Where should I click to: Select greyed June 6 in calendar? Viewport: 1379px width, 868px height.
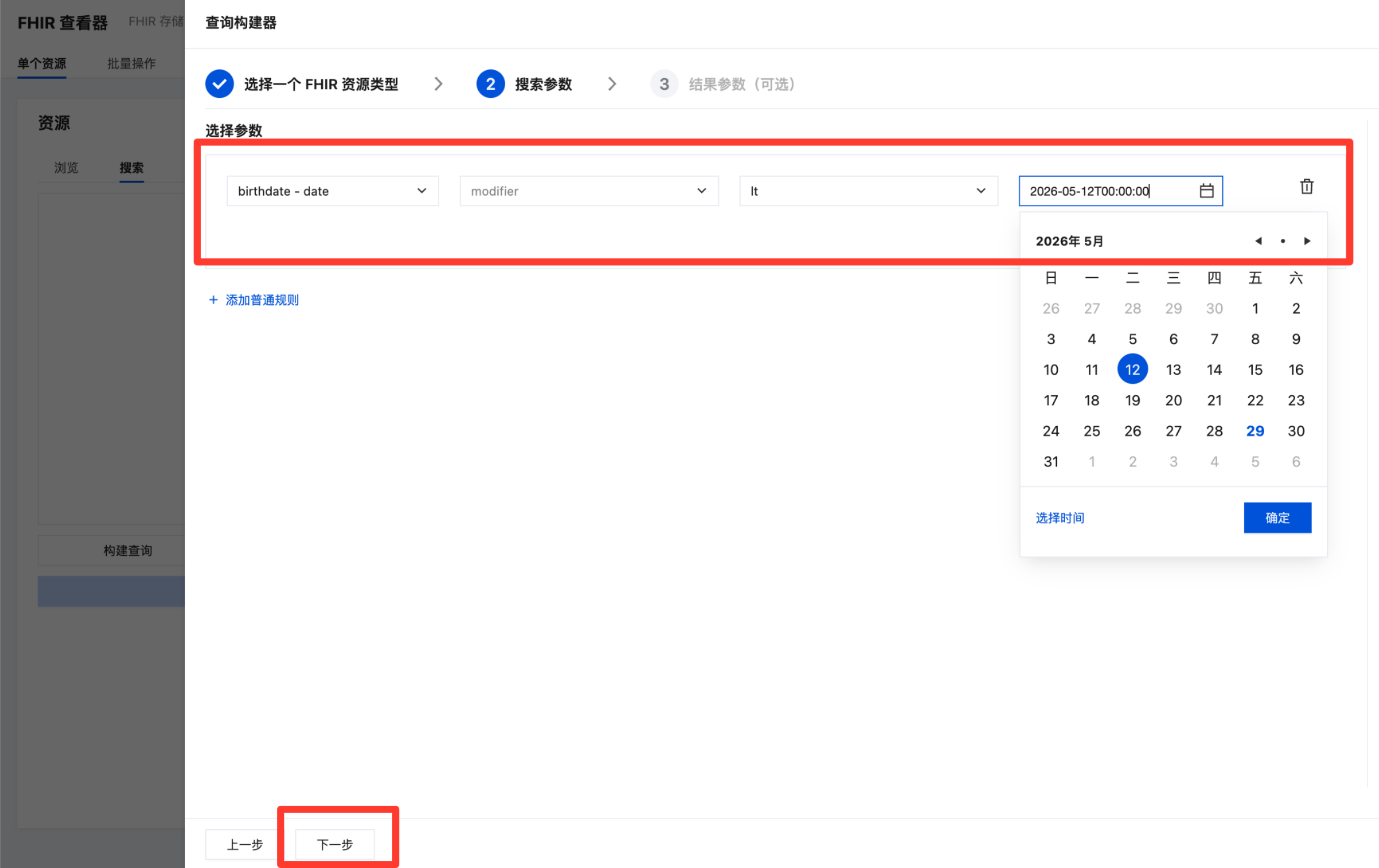[x=1295, y=462]
